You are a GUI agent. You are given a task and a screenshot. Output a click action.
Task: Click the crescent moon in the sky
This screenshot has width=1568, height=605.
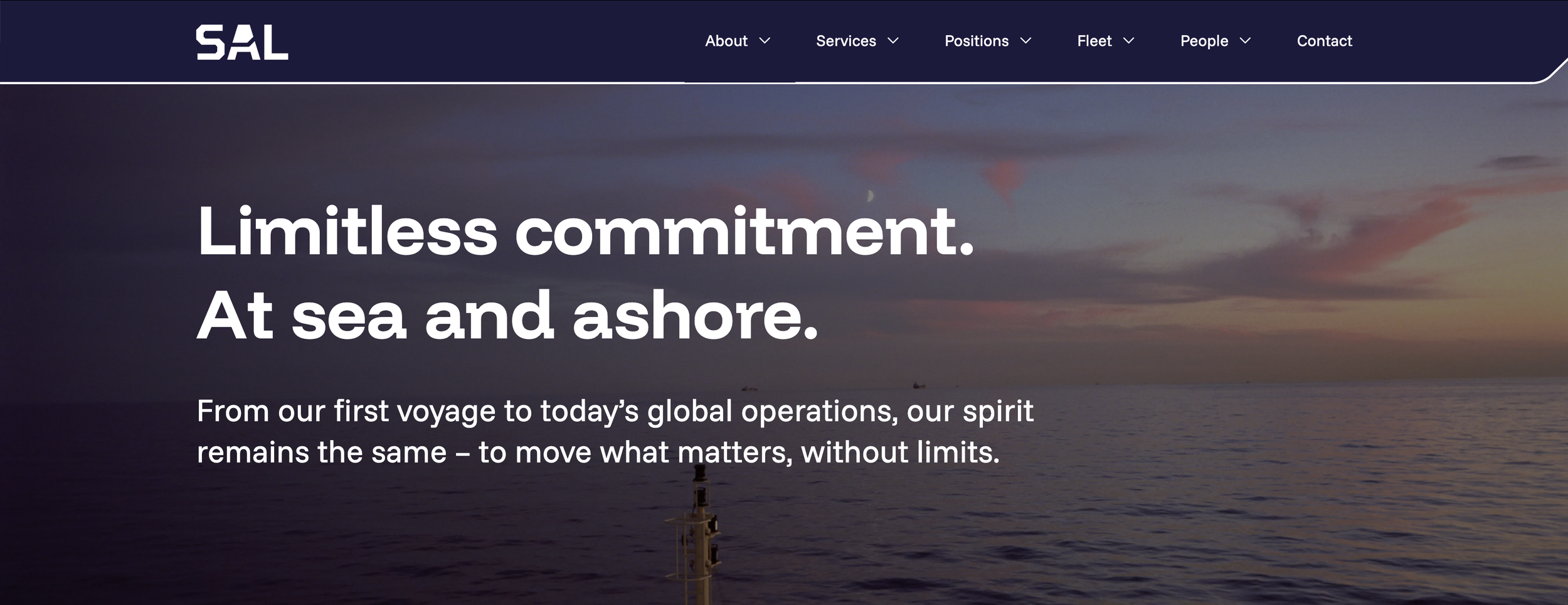point(870,196)
